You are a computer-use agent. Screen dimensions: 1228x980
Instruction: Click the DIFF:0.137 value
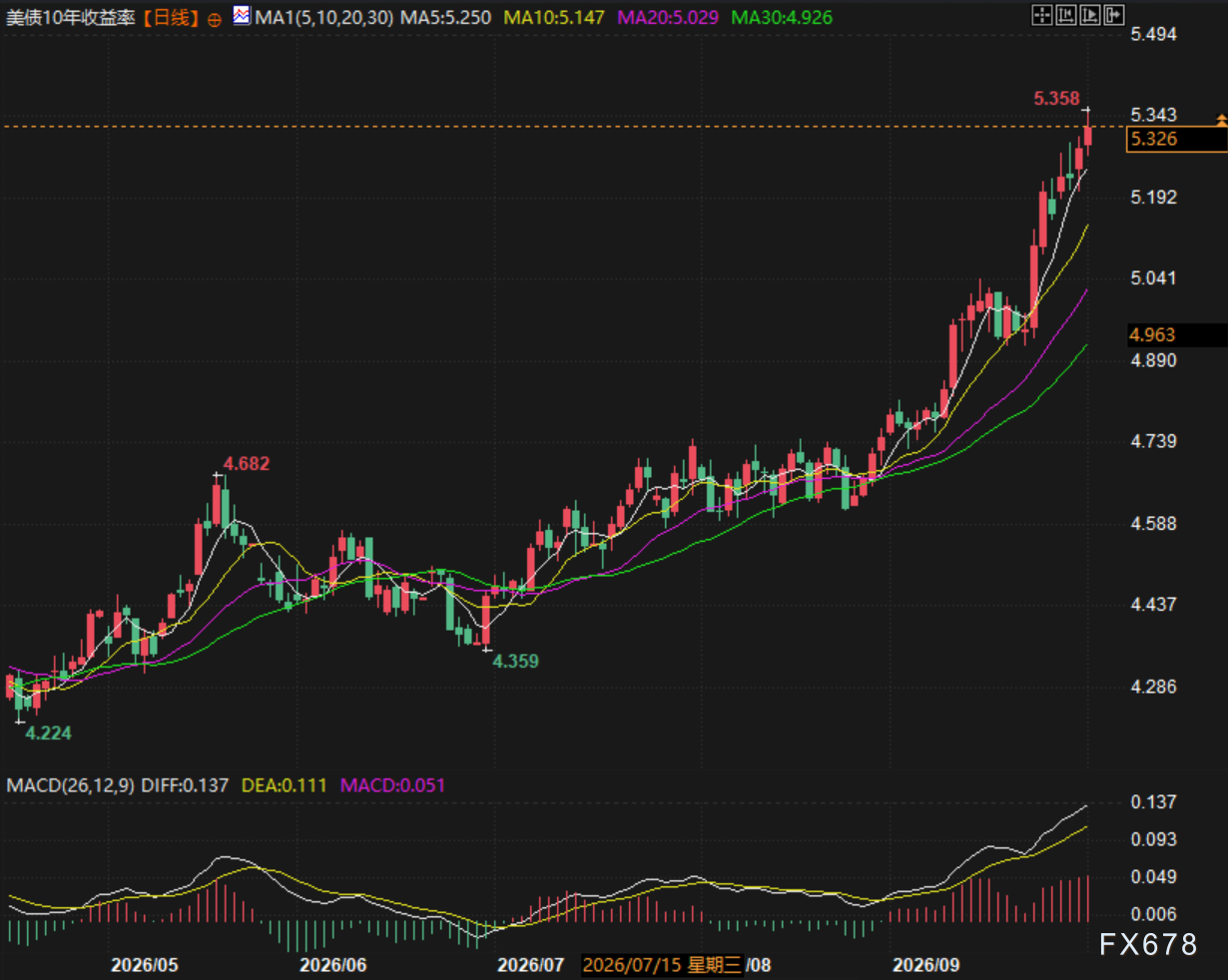click(187, 785)
